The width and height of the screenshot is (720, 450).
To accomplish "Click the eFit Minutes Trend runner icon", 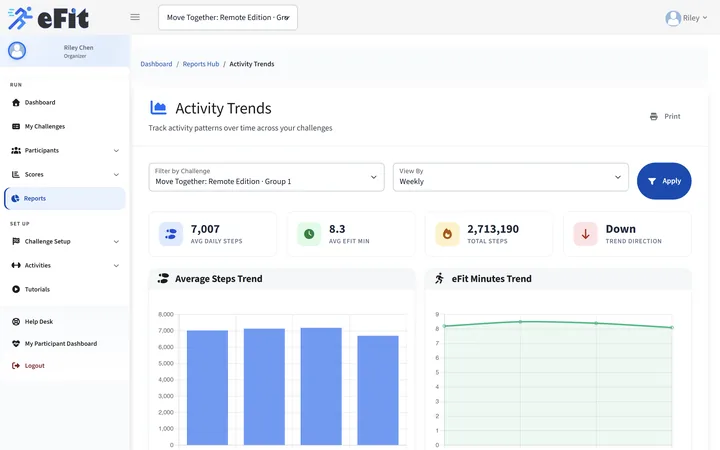I will 439,278.
